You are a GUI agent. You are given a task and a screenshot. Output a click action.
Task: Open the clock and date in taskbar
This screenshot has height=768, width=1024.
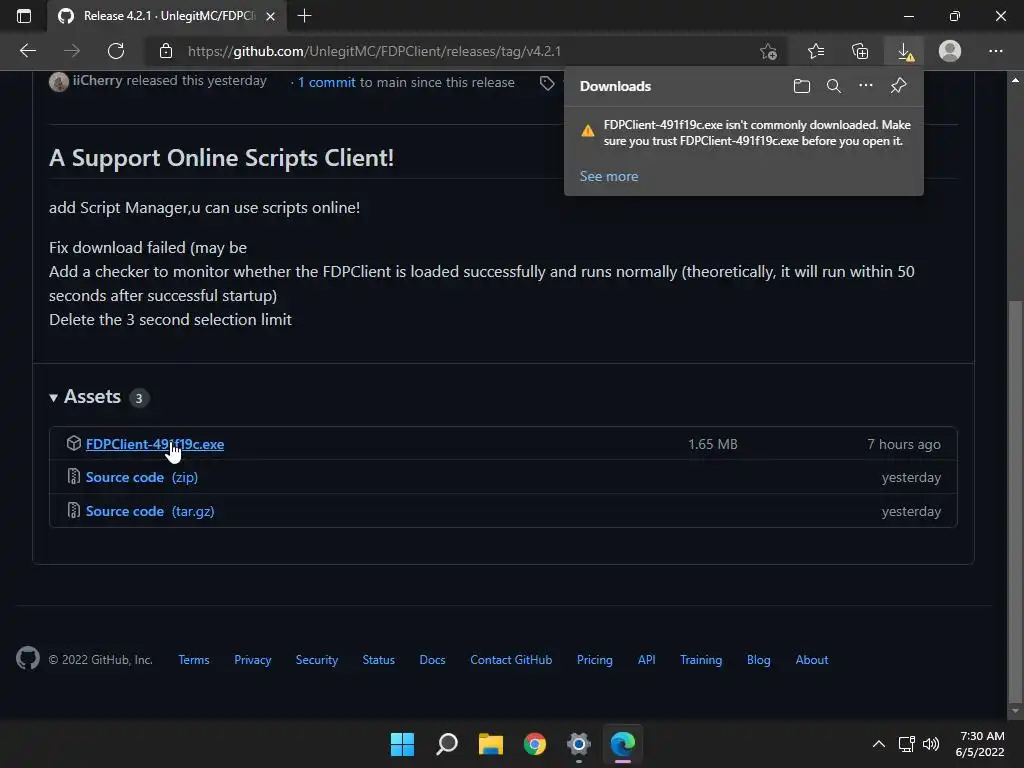980,744
